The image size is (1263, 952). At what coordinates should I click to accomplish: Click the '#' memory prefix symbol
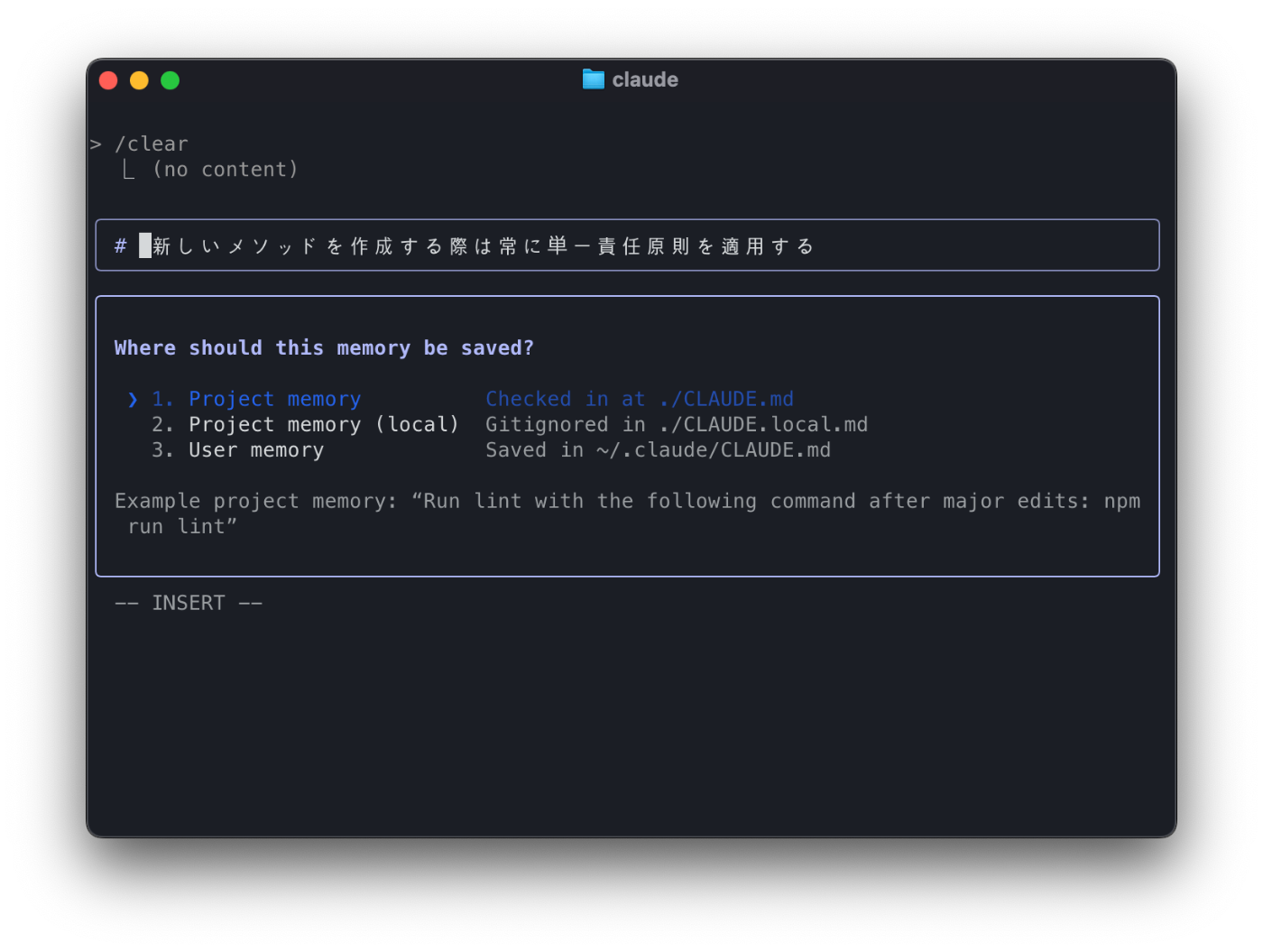(x=121, y=245)
